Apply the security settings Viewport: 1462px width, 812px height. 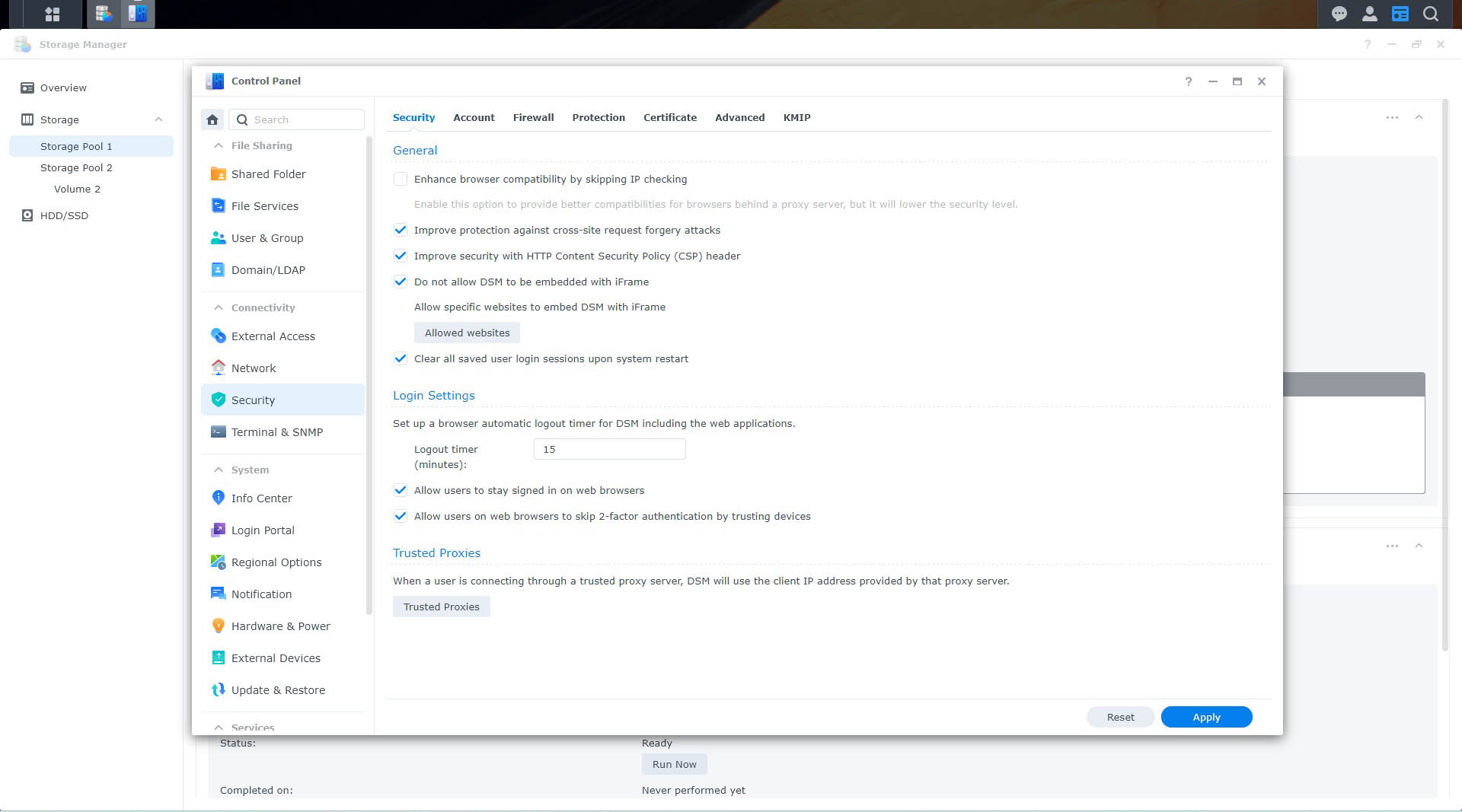tap(1206, 717)
